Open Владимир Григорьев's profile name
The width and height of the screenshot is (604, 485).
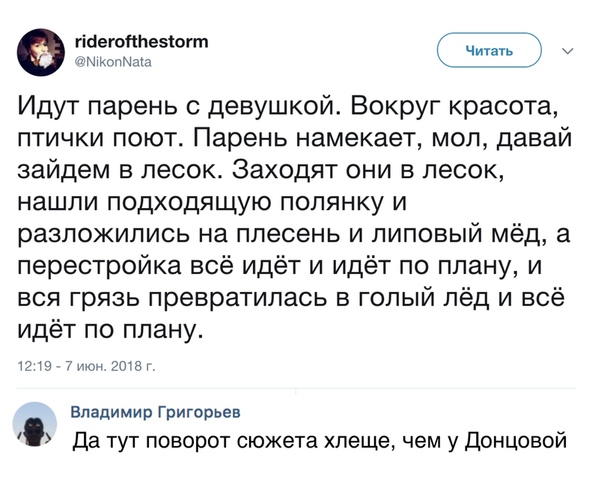pos(156,412)
